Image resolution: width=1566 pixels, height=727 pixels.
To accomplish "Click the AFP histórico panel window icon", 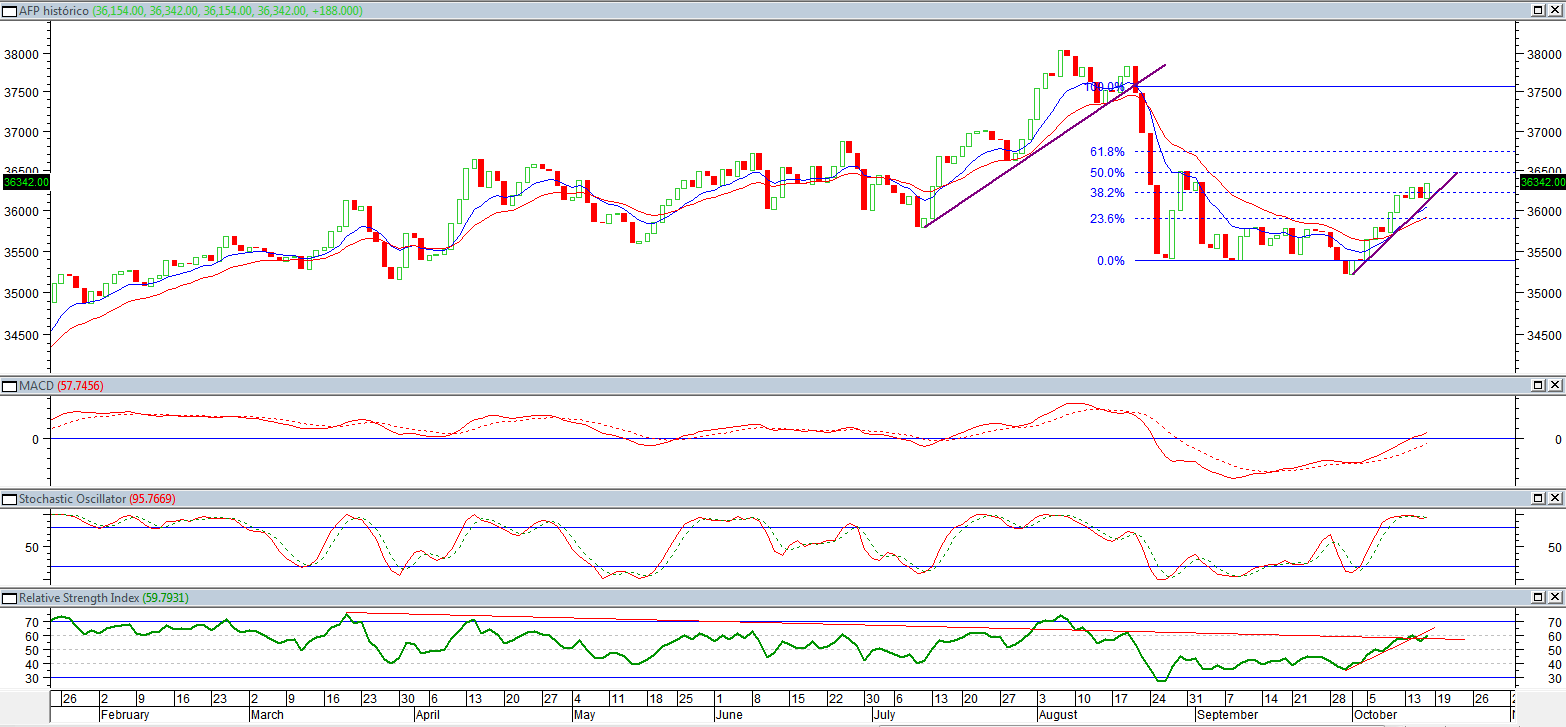I will pos(9,10).
